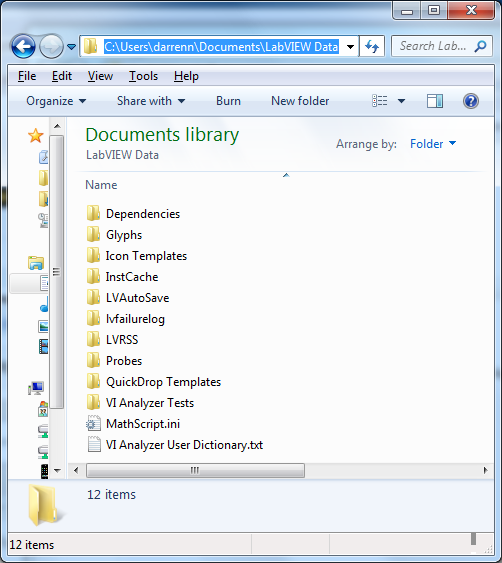Toggle the preview pane

click(x=435, y=101)
